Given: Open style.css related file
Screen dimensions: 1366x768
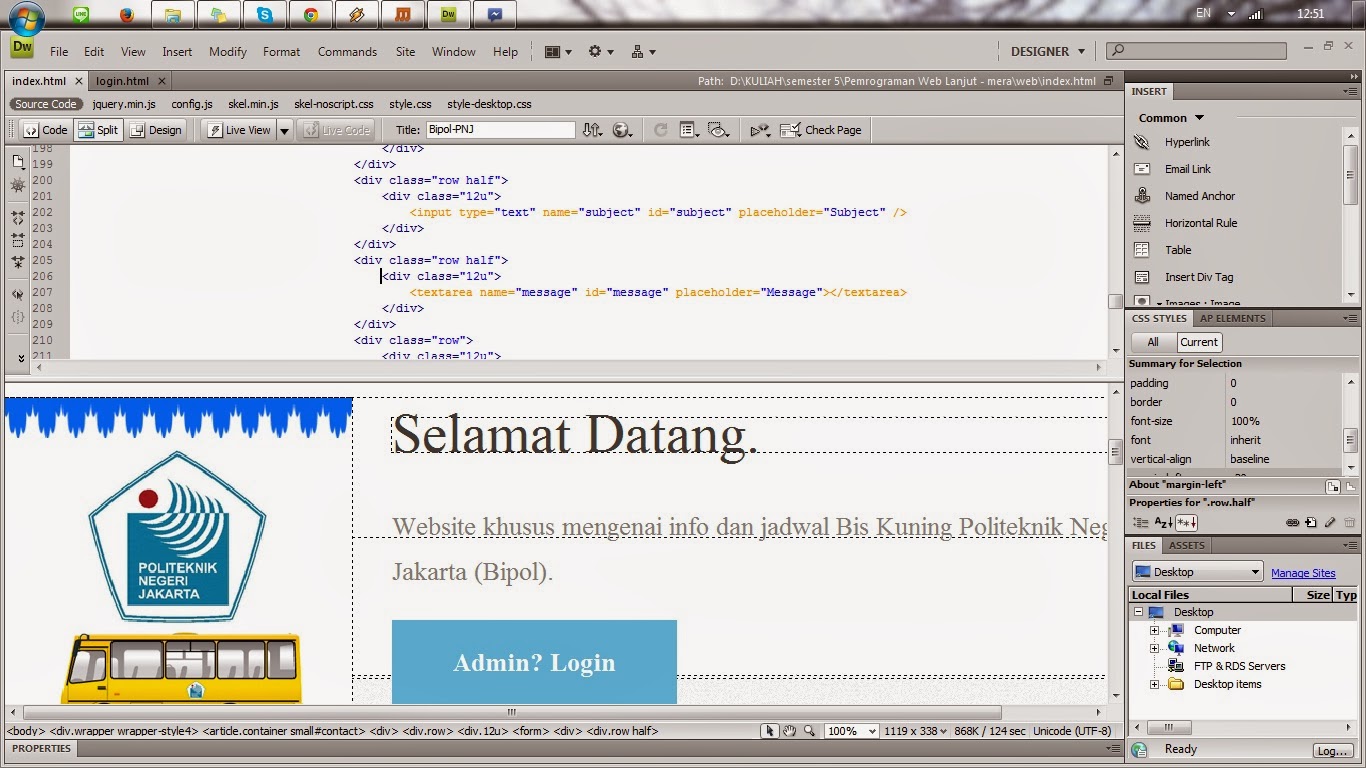Looking at the screenshot, I should pyautogui.click(x=410, y=104).
